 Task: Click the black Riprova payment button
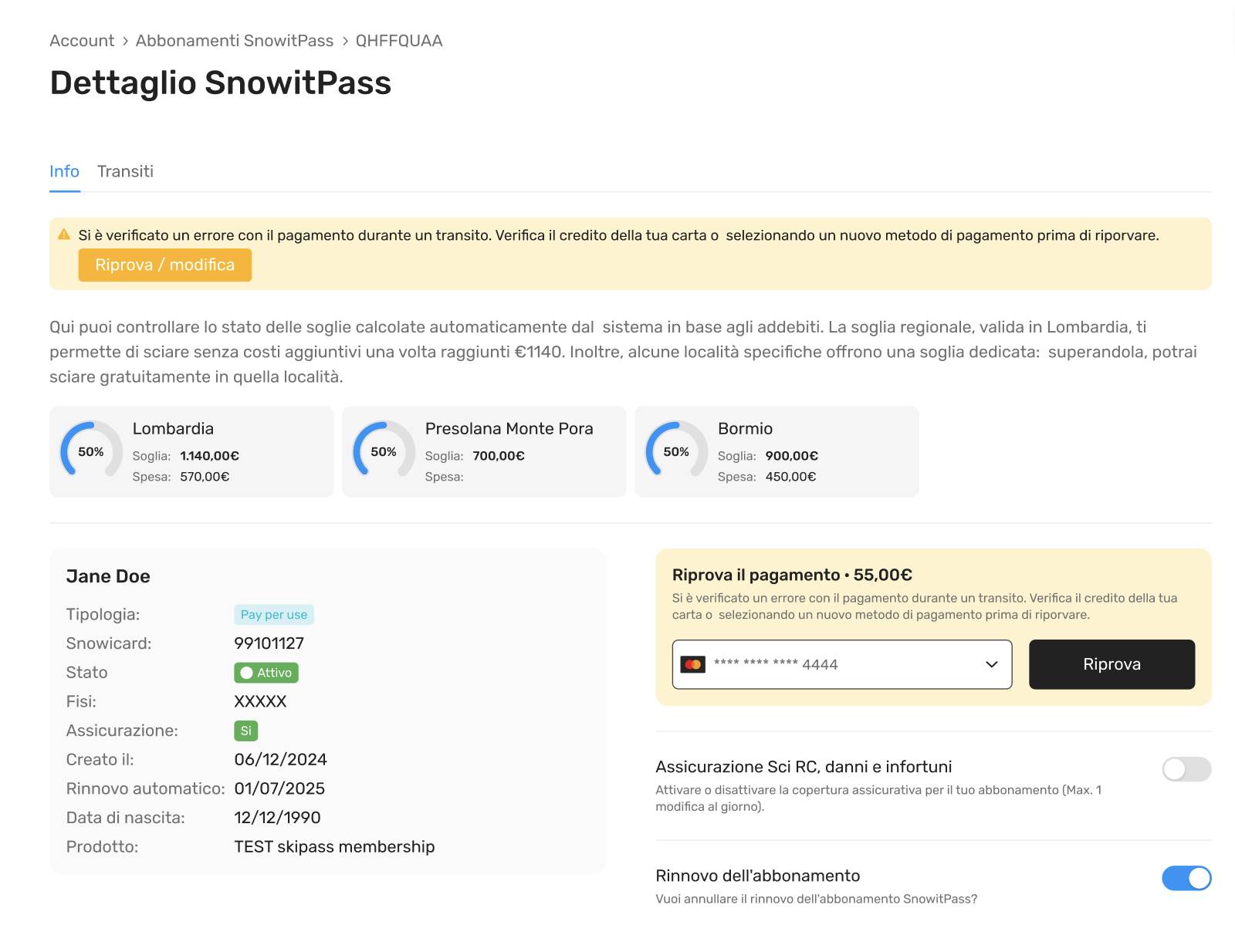pos(1111,664)
